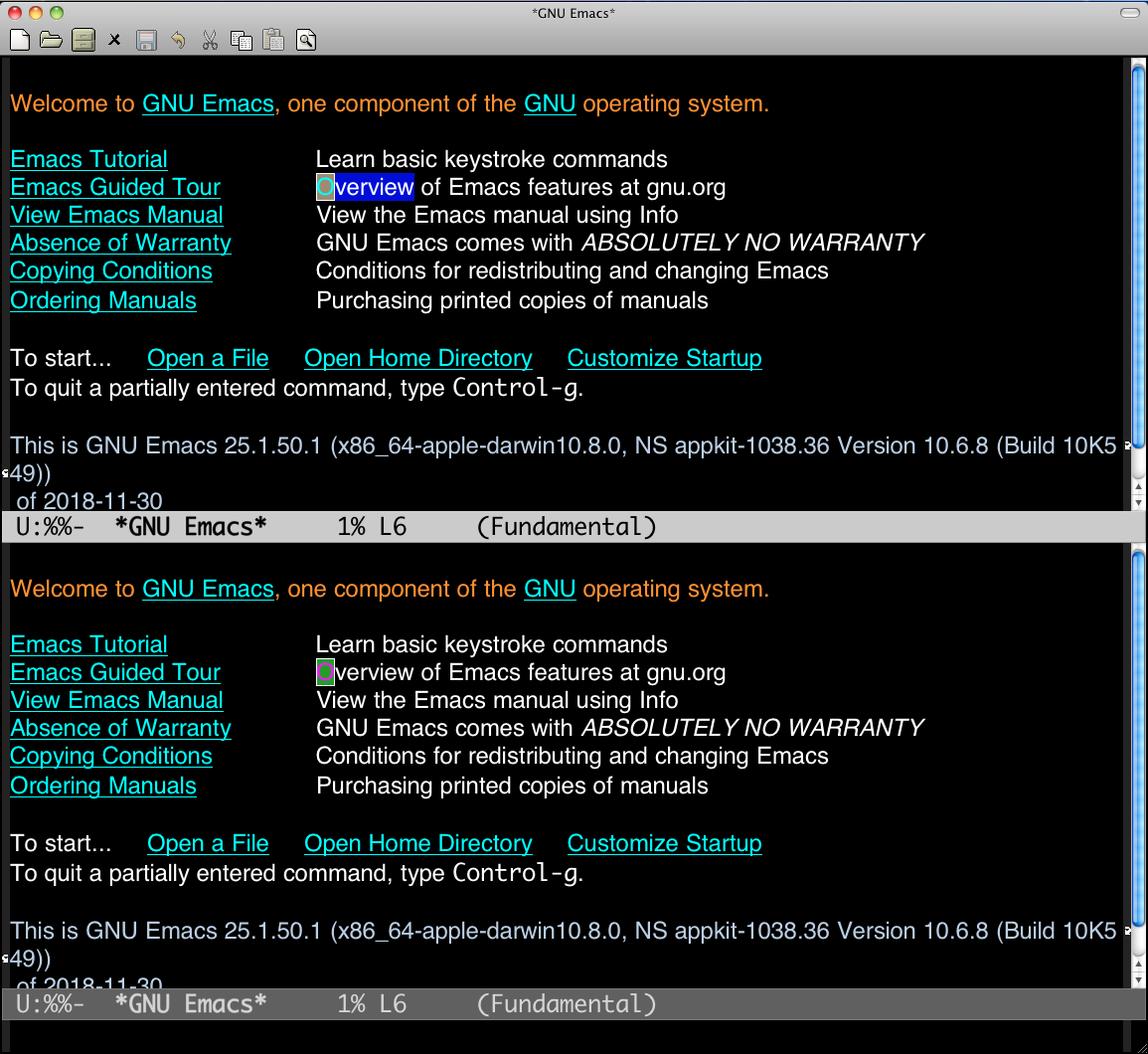Image resolution: width=1148 pixels, height=1054 pixels.
Task: Click upper pane scrollbar down arrow
Action: click(1138, 502)
